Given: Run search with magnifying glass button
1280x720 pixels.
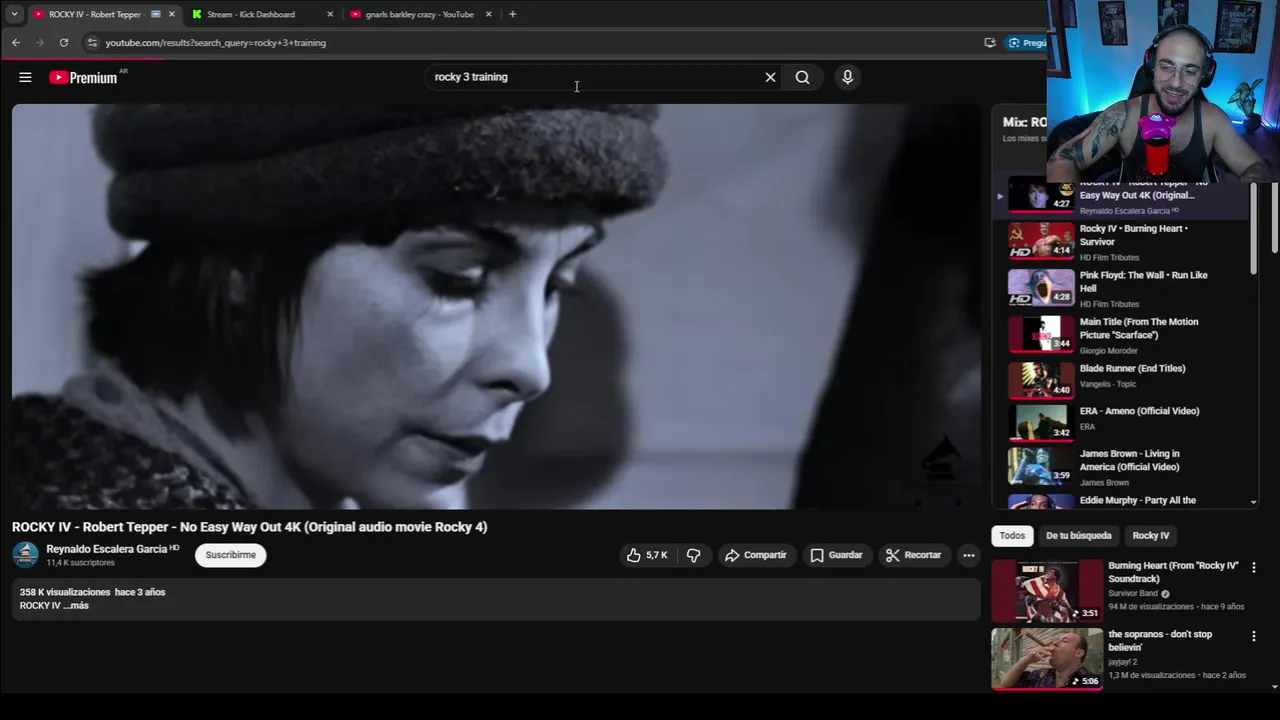Looking at the screenshot, I should 802,77.
